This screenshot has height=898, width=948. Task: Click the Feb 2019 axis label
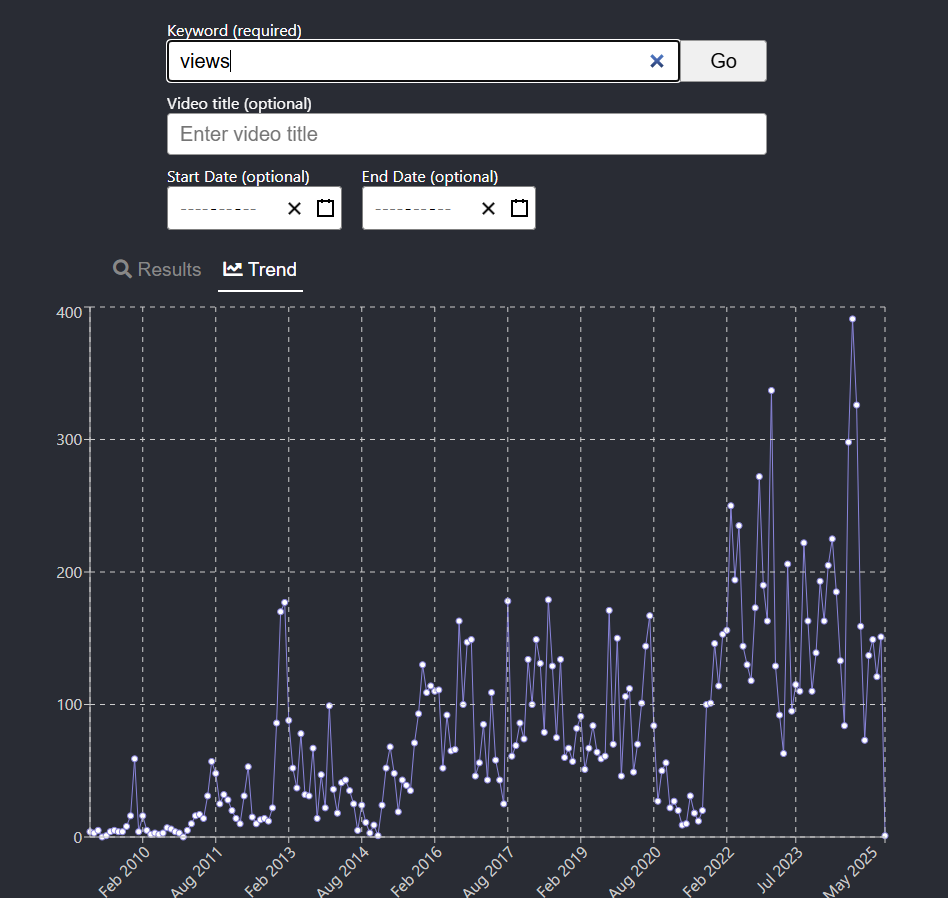point(562,870)
